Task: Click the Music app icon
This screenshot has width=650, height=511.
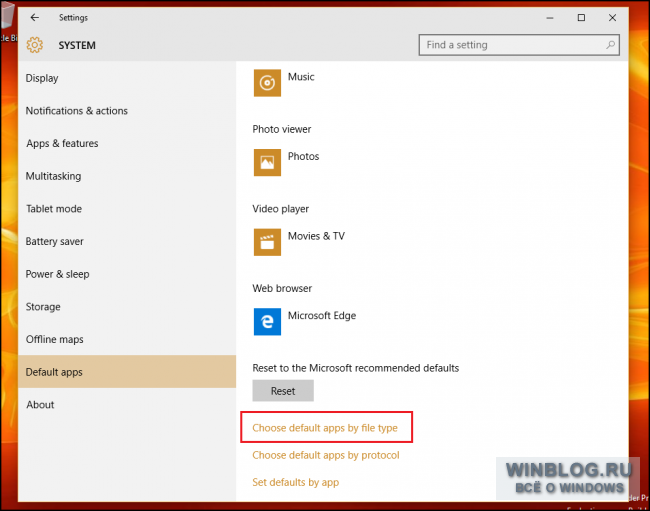Action: click(267, 83)
